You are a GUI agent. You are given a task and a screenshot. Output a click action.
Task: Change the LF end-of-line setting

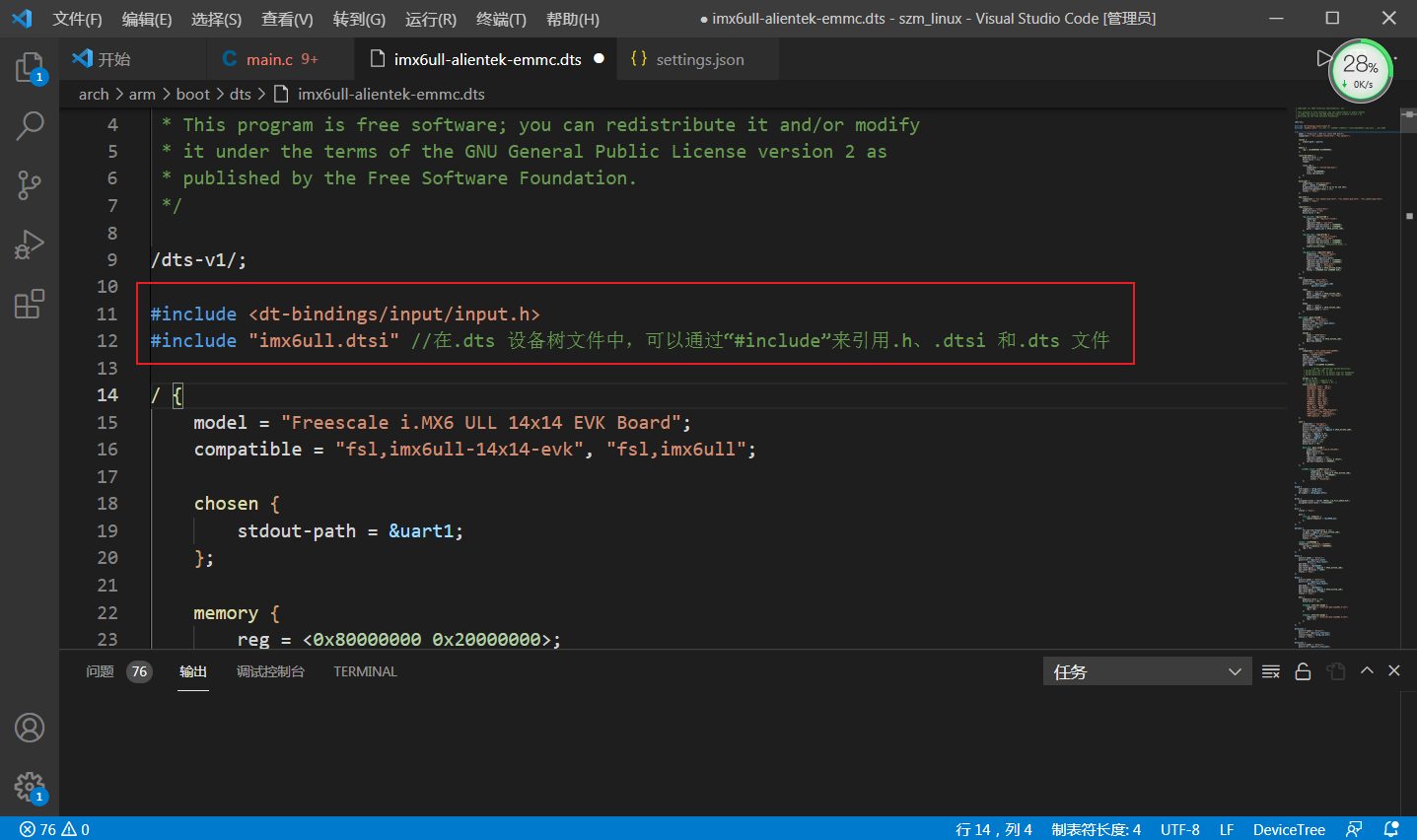pyautogui.click(x=1227, y=829)
